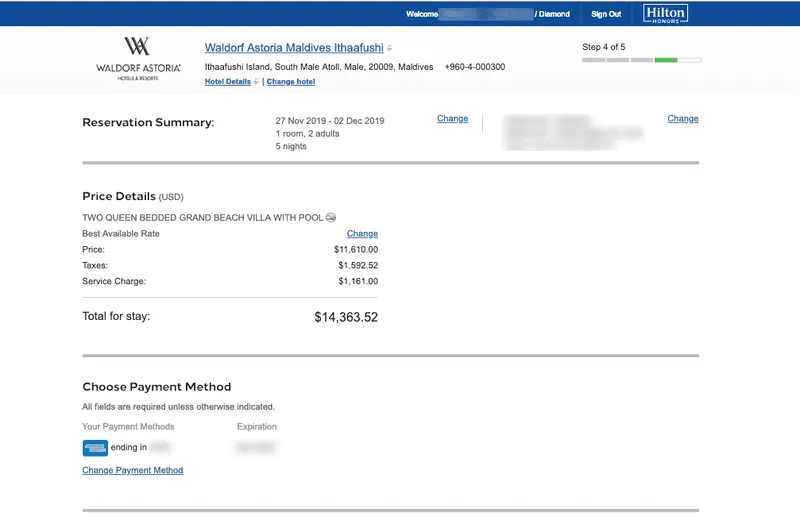Click the non-smoking icon beside villa name
800x532 pixels.
tap(331, 218)
